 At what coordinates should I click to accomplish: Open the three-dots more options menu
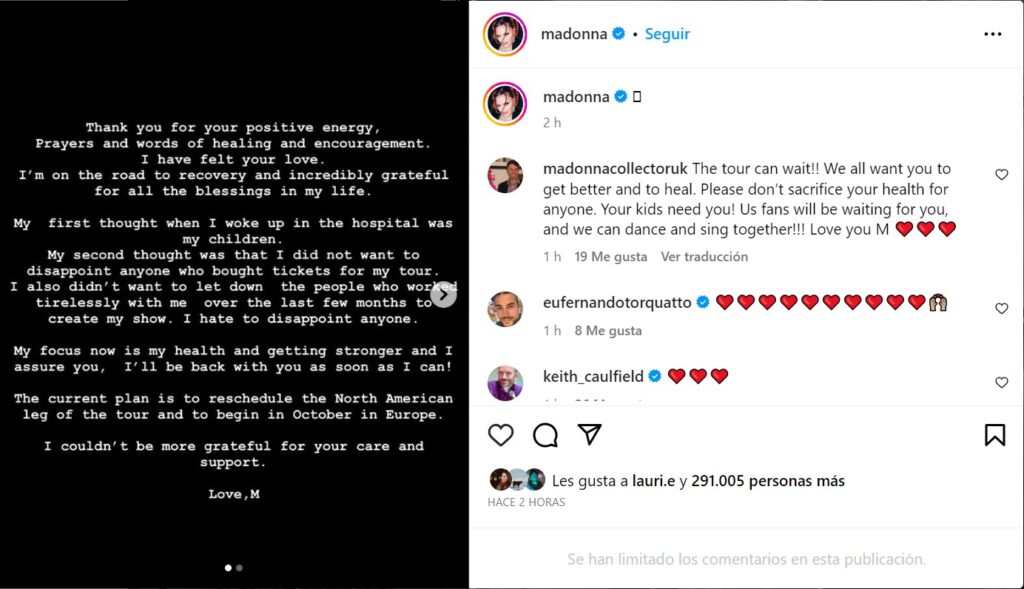point(993,34)
